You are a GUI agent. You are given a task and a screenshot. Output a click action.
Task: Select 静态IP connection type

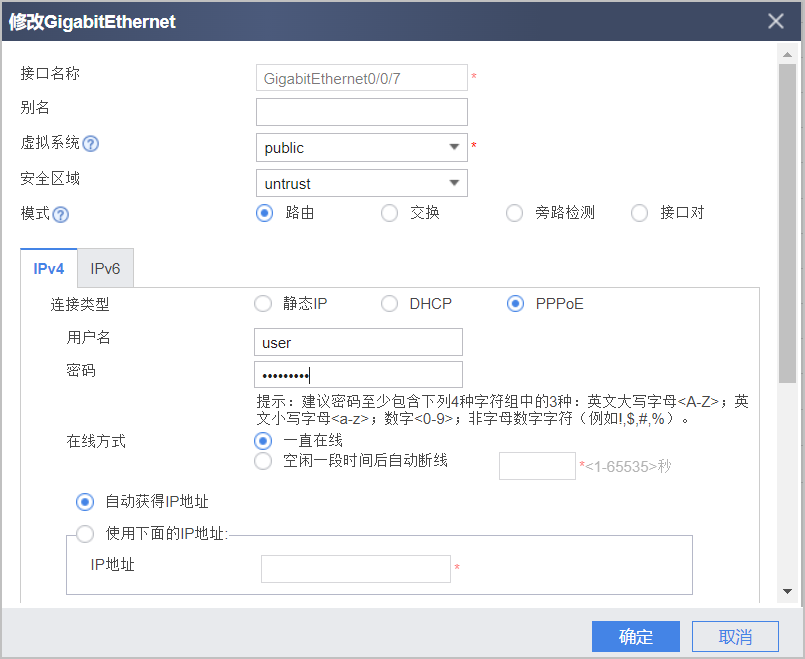pyautogui.click(x=263, y=304)
